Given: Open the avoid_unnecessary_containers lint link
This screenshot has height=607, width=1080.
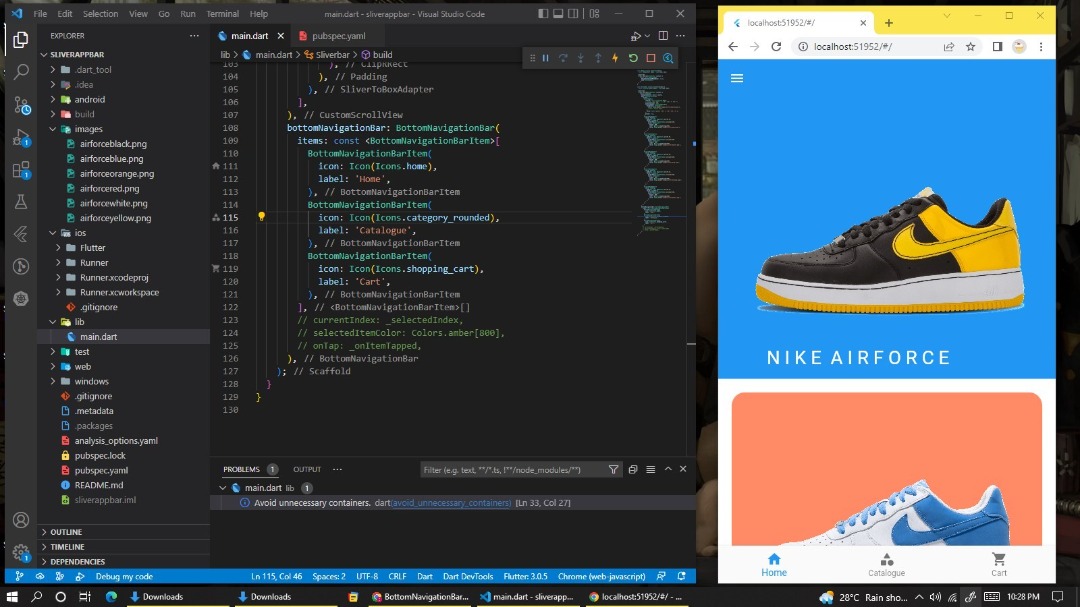Looking at the screenshot, I should [x=451, y=503].
